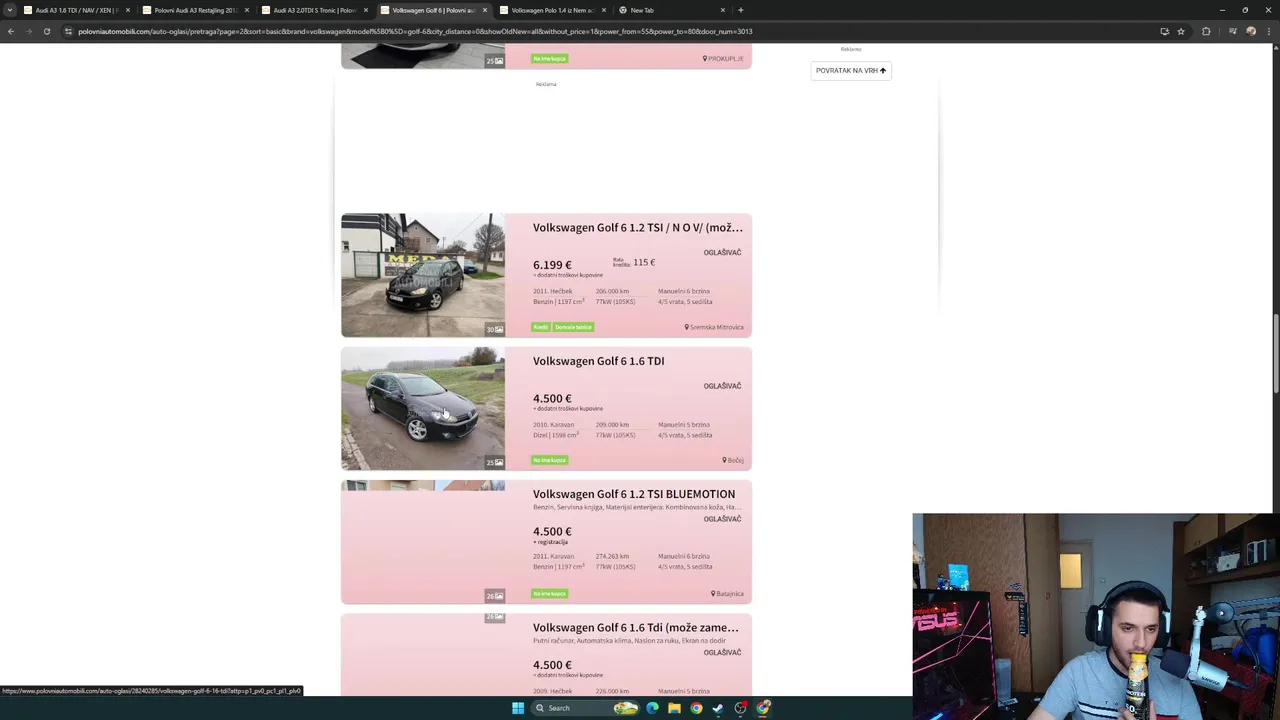Click the 26 photos count icon
The image size is (1280, 720).
tap(494, 596)
